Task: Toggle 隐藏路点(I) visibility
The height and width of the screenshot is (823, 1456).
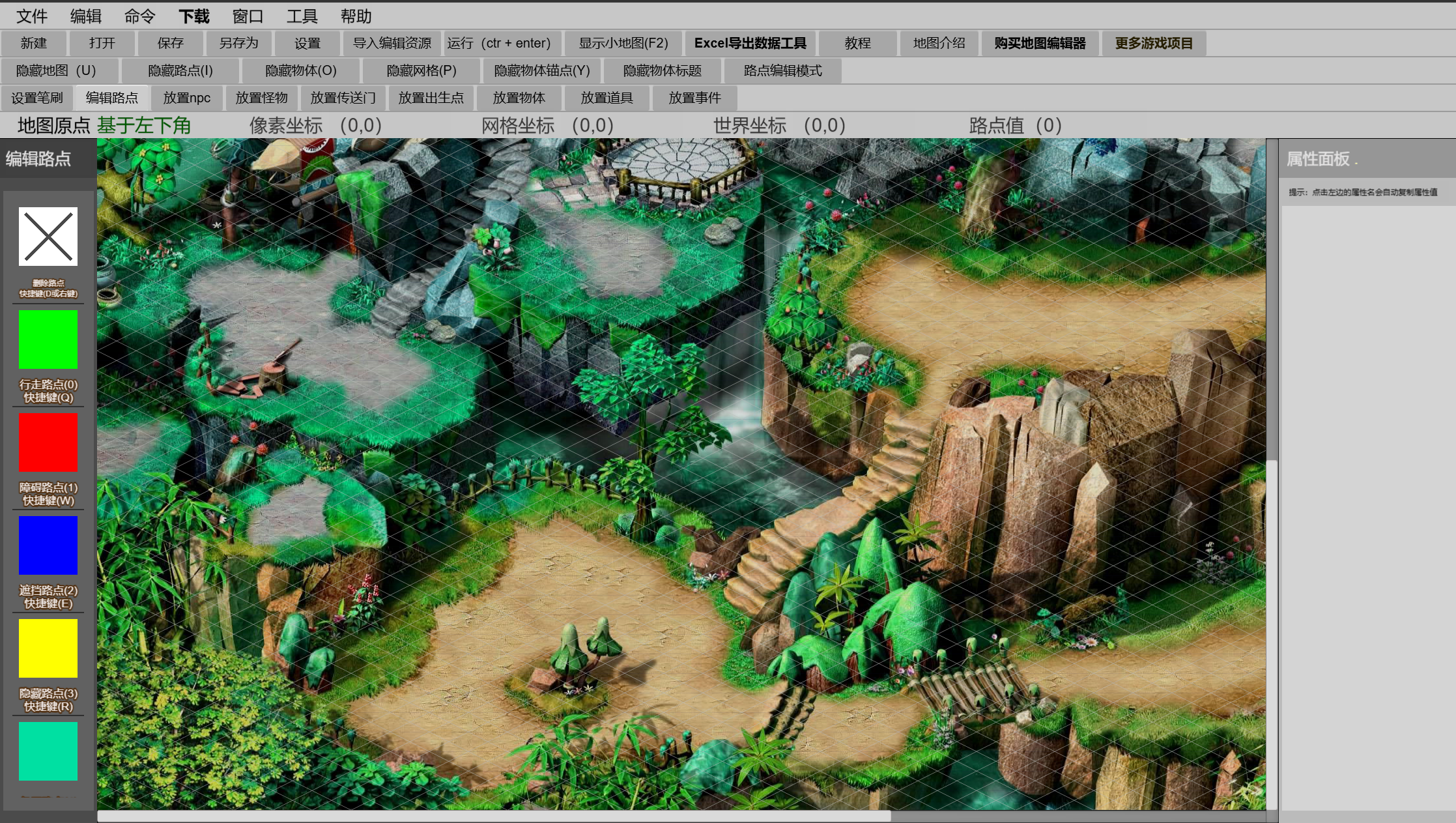Action: (x=180, y=70)
